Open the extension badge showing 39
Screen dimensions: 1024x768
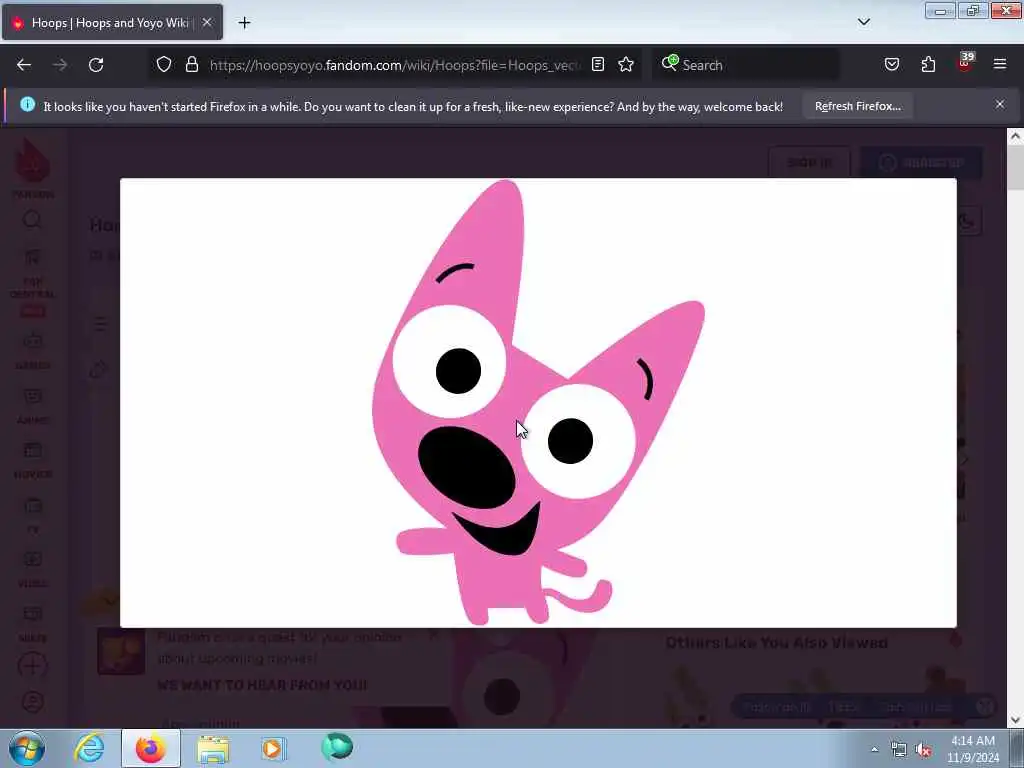pos(965,63)
